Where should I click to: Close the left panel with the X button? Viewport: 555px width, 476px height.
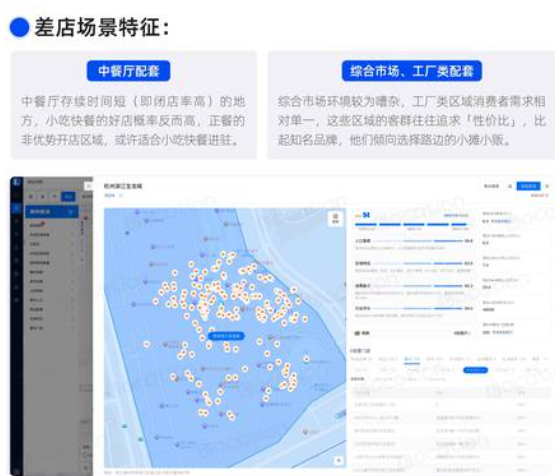tap(88, 185)
